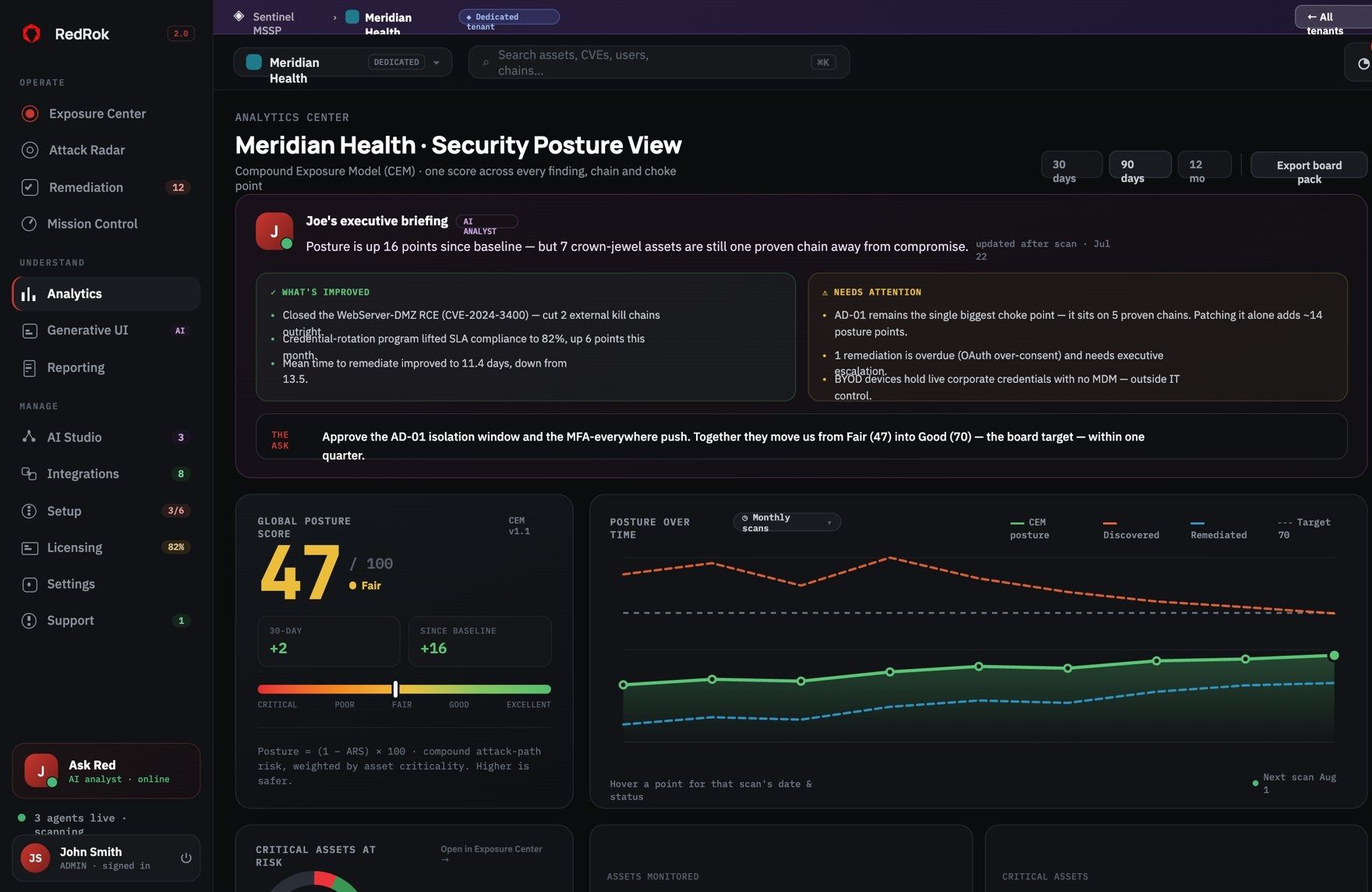Open Support page
Viewport: 1372px width, 892px height.
(x=106, y=621)
